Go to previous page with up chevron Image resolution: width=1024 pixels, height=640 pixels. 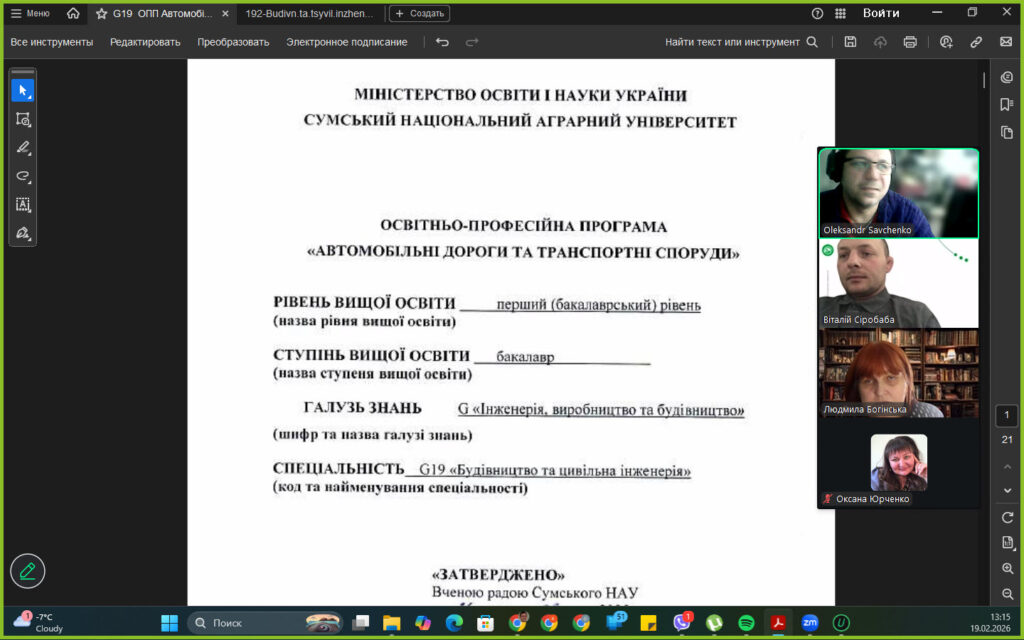tap(1008, 466)
